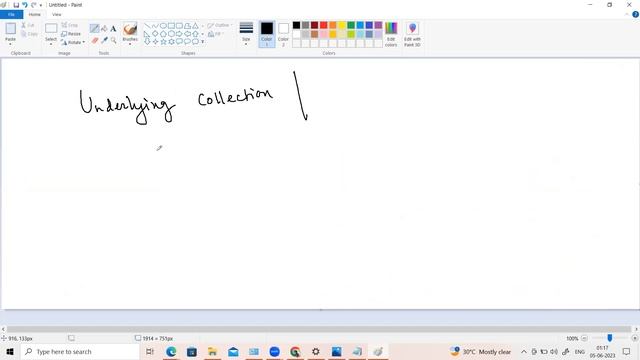
Task: Click Save icon in the title bar
Action: [16, 5]
